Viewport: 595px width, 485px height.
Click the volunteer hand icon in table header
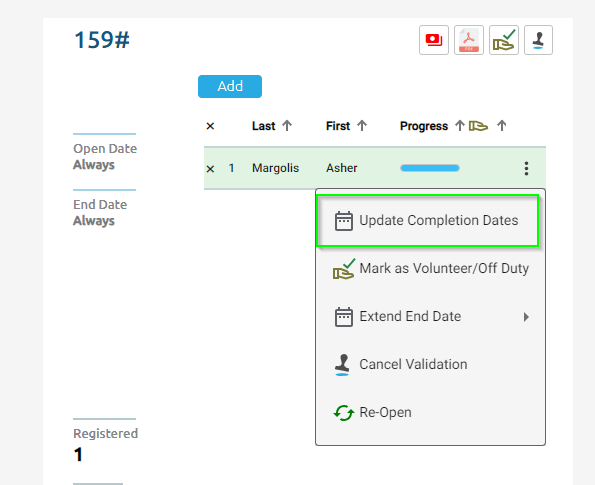pyautogui.click(x=478, y=126)
